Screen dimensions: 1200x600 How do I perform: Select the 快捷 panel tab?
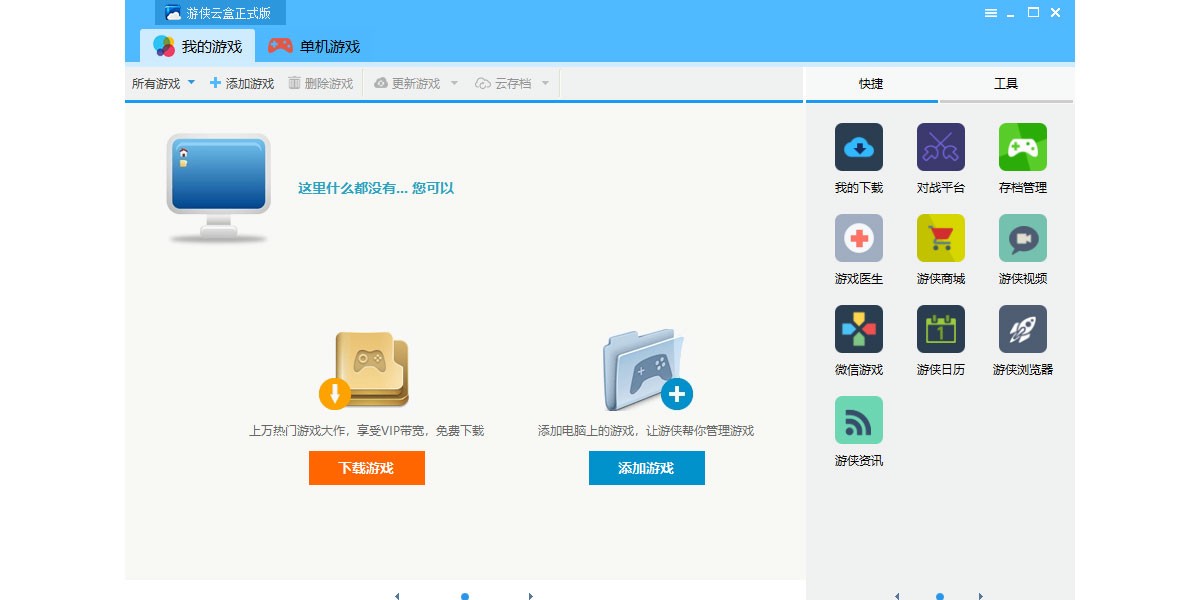pyautogui.click(x=871, y=84)
